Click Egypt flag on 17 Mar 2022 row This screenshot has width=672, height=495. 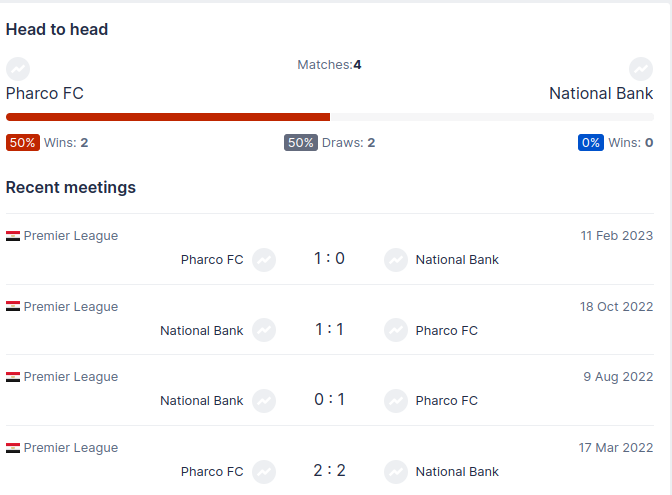[x=13, y=449]
